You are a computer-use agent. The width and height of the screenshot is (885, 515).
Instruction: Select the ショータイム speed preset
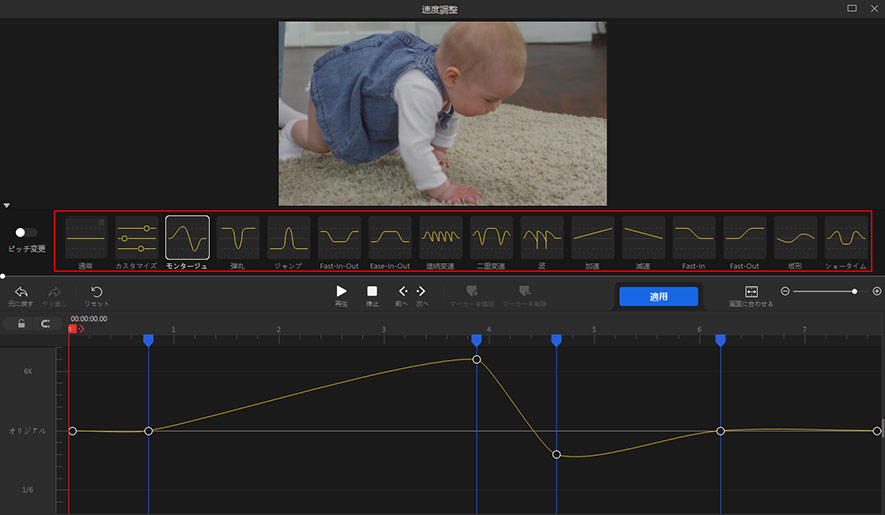click(x=846, y=238)
